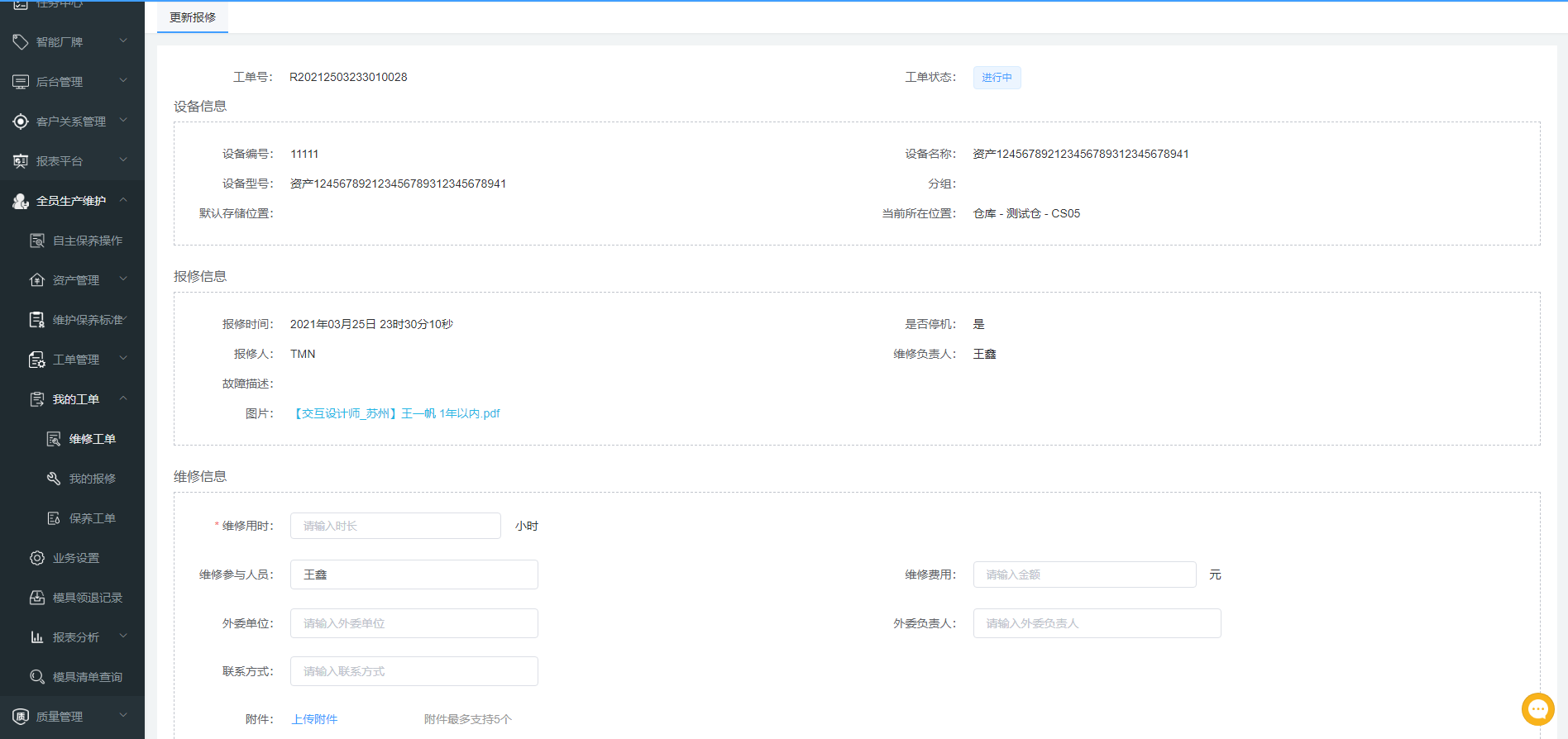Click the orange chat support bubble icon
The image size is (1568, 739).
1537,709
